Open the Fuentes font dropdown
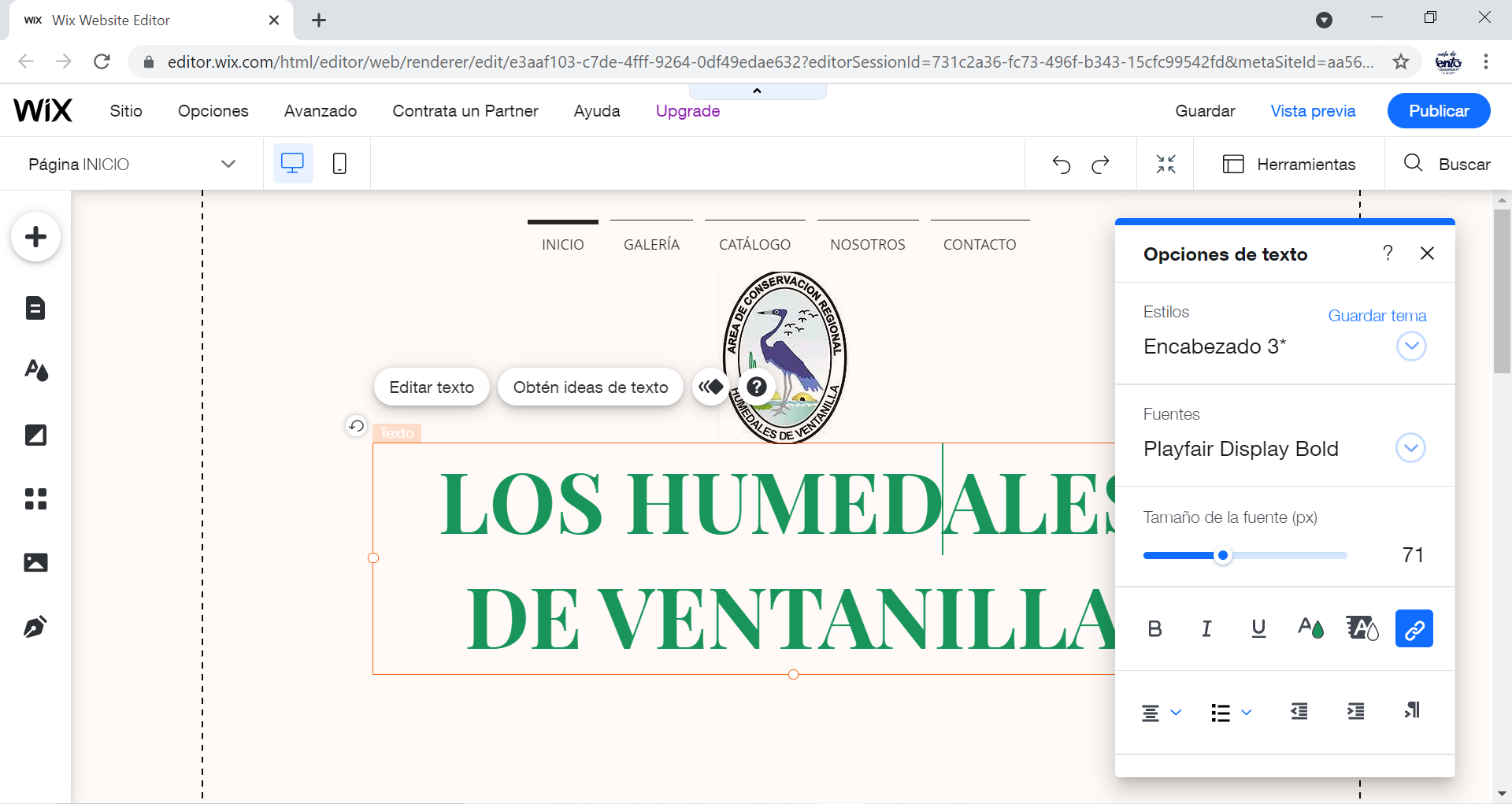Viewport: 1512px width, 804px height. click(1410, 449)
